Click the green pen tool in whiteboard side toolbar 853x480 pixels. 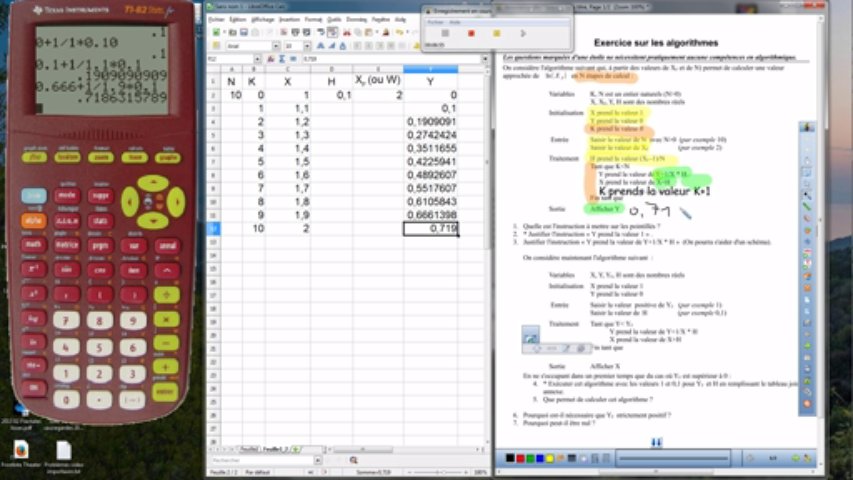(807, 207)
